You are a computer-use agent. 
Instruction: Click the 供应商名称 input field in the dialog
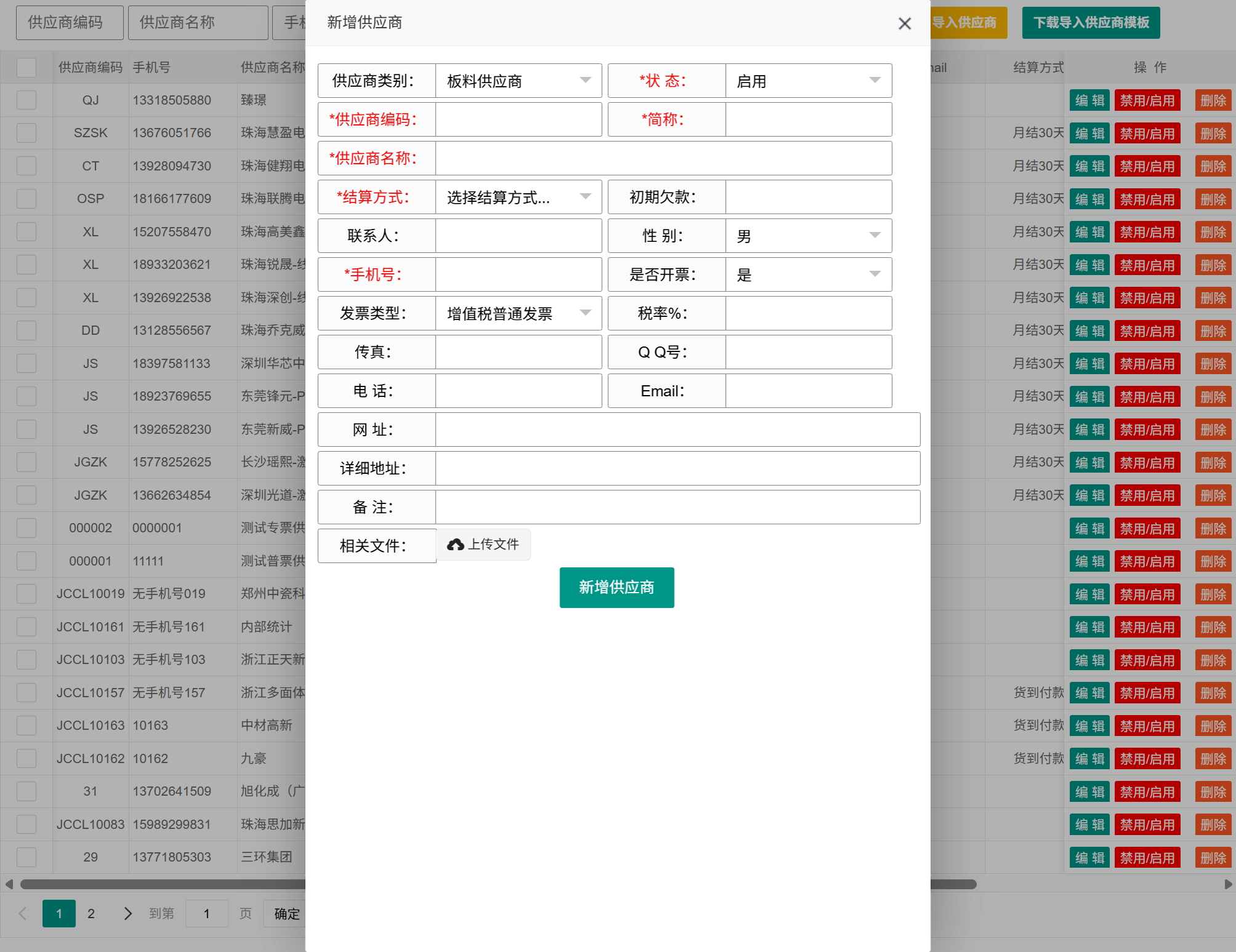click(x=664, y=158)
